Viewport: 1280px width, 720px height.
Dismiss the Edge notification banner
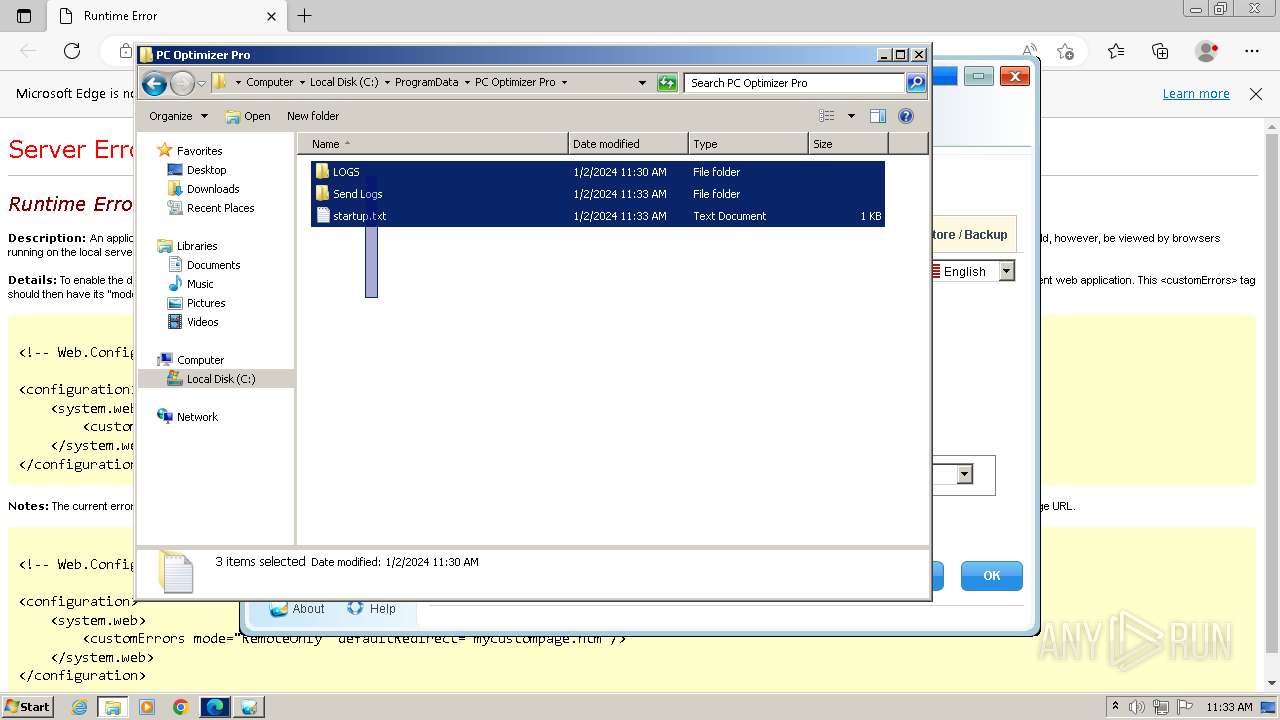click(1256, 94)
